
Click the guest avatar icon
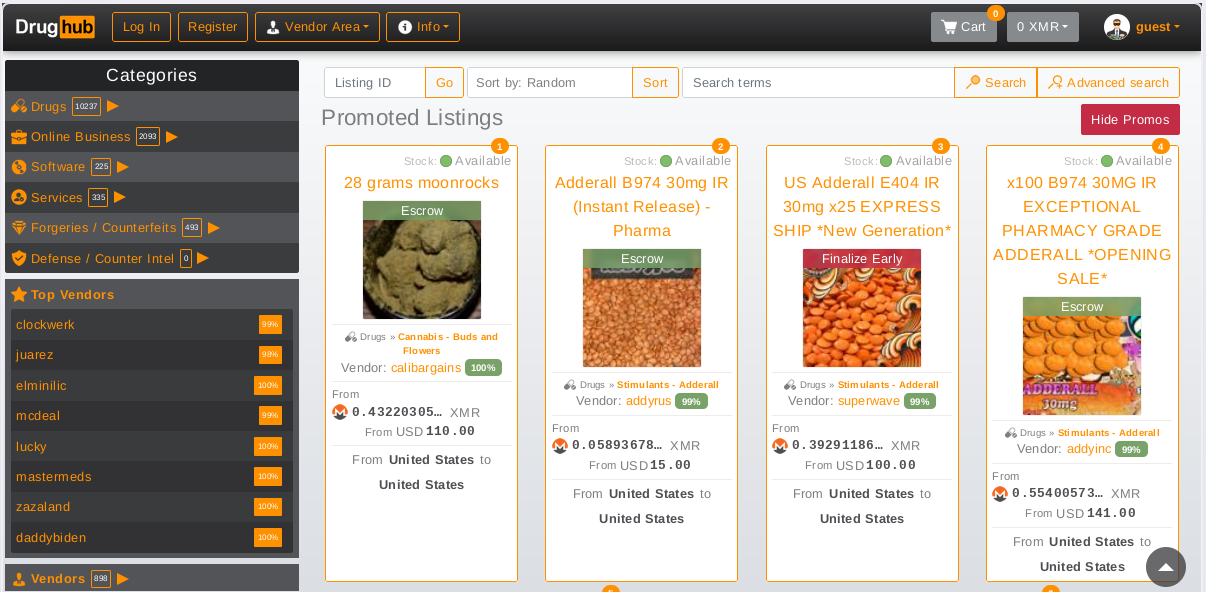click(x=1117, y=27)
